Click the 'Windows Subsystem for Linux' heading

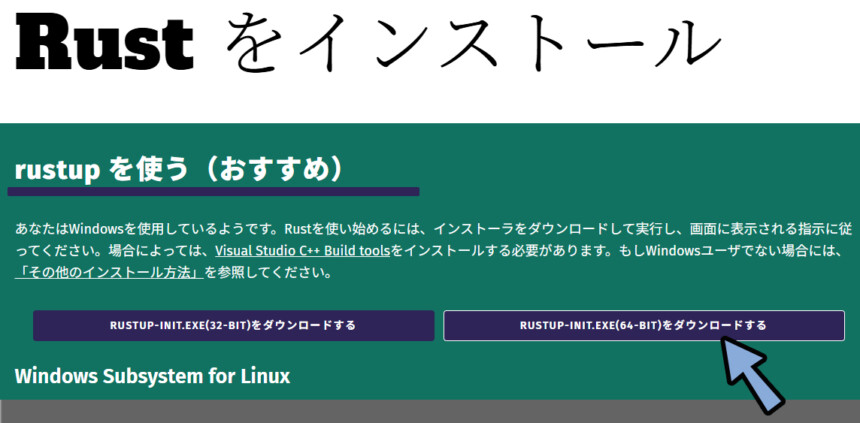(152, 376)
